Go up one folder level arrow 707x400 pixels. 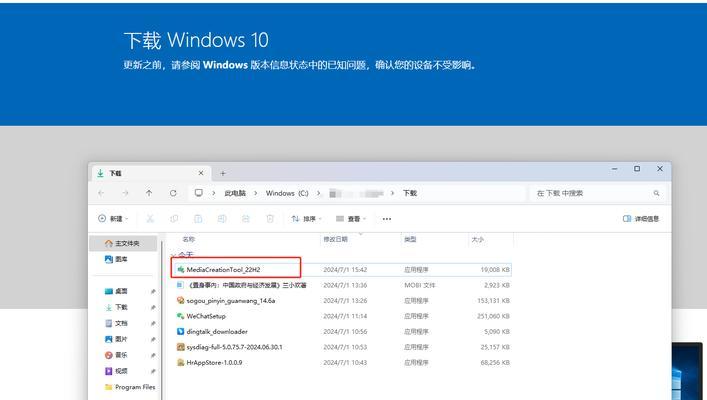click(x=149, y=193)
